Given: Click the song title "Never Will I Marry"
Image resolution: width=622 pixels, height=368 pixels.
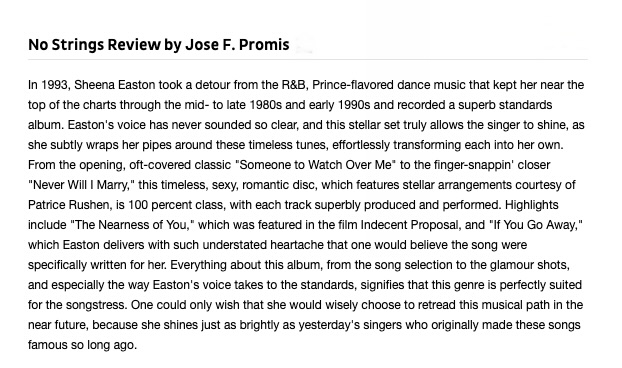Looking at the screenshot, I should pos(81,185).
